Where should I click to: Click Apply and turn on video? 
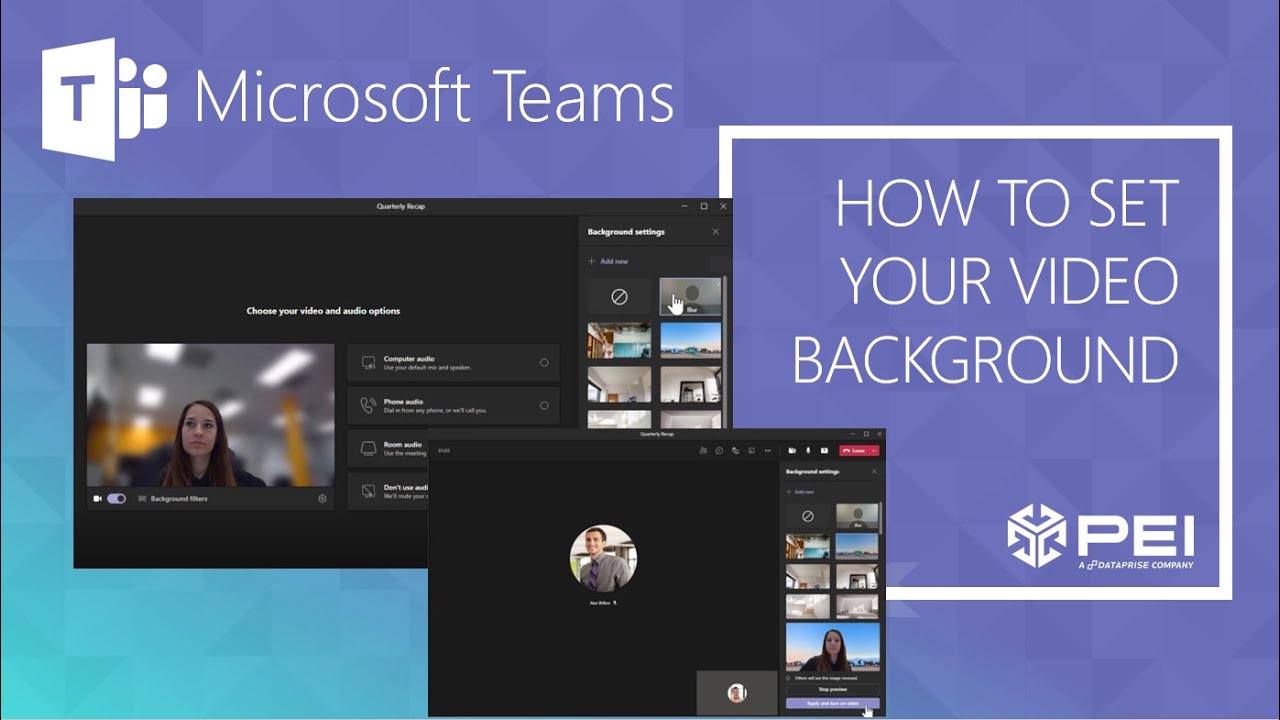833,704
